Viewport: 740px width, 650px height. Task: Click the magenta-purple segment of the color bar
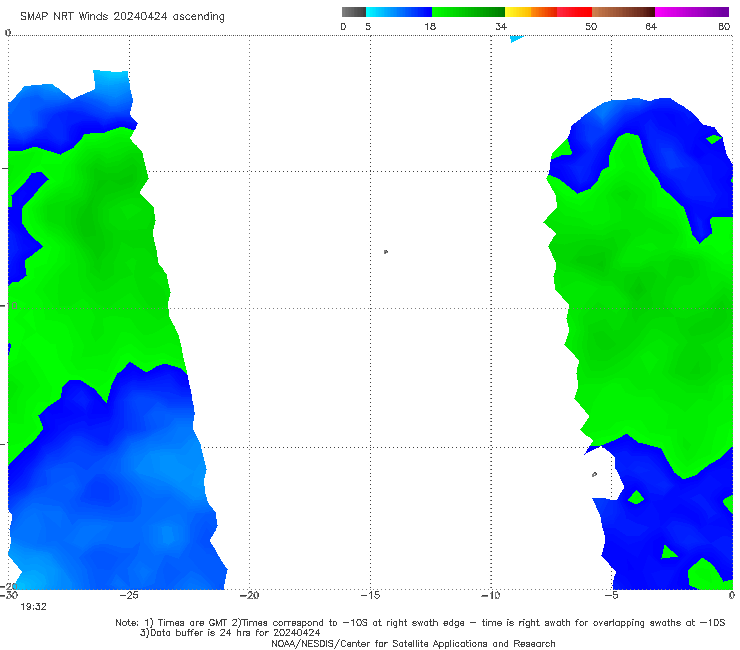[x=692, y=12]
